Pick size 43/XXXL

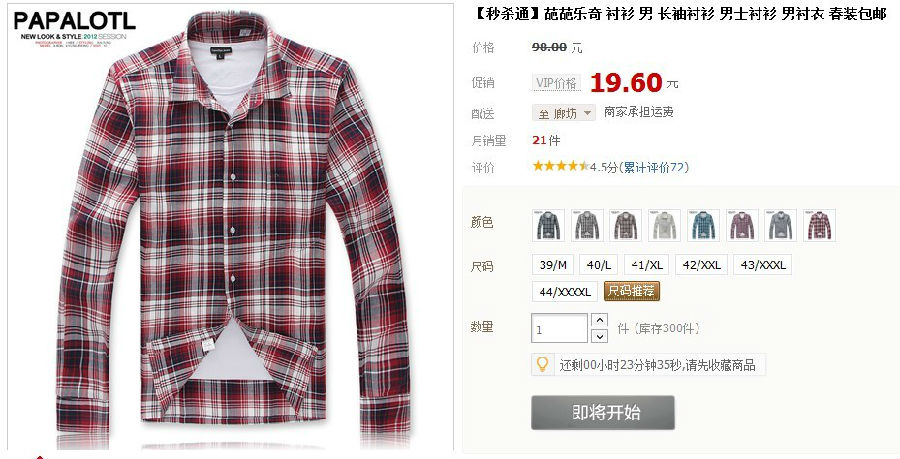(x=762, y=264)
